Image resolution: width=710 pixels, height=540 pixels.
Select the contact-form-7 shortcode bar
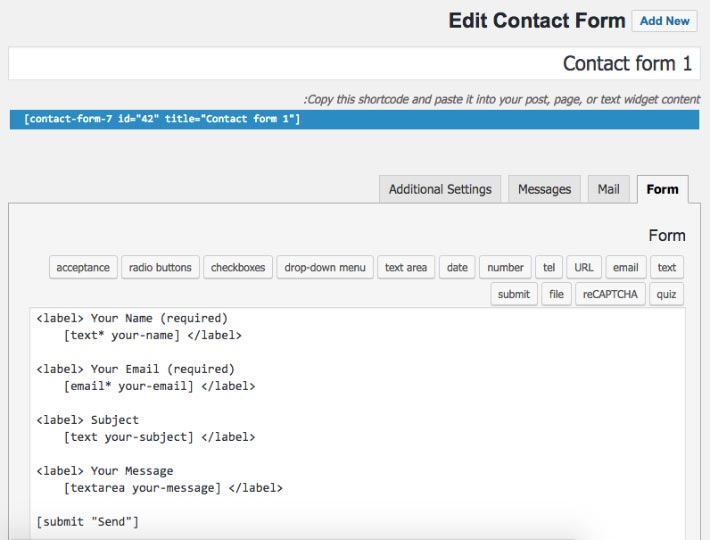[x=354, y=119]
